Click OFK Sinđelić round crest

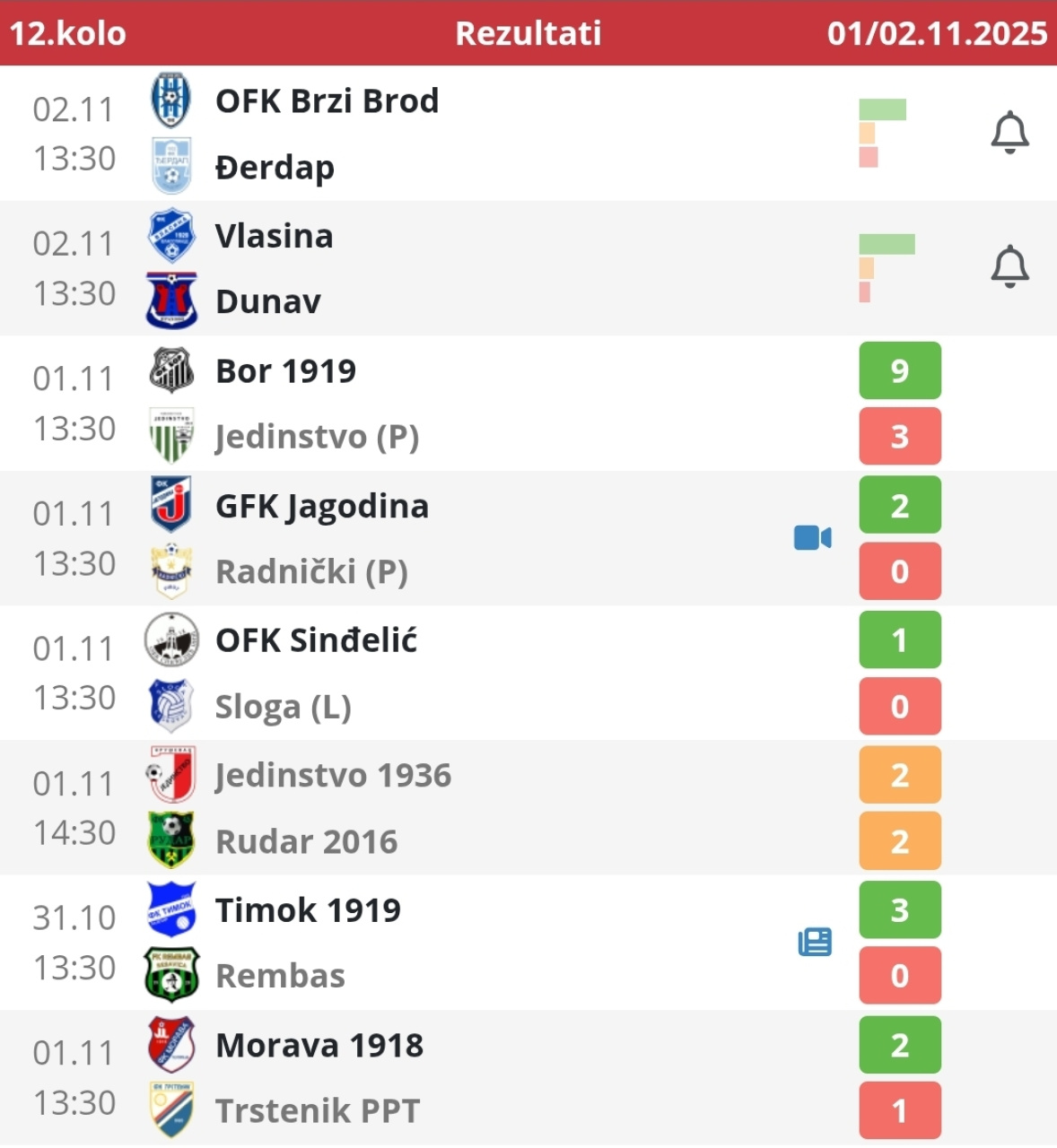pos(170,639)
